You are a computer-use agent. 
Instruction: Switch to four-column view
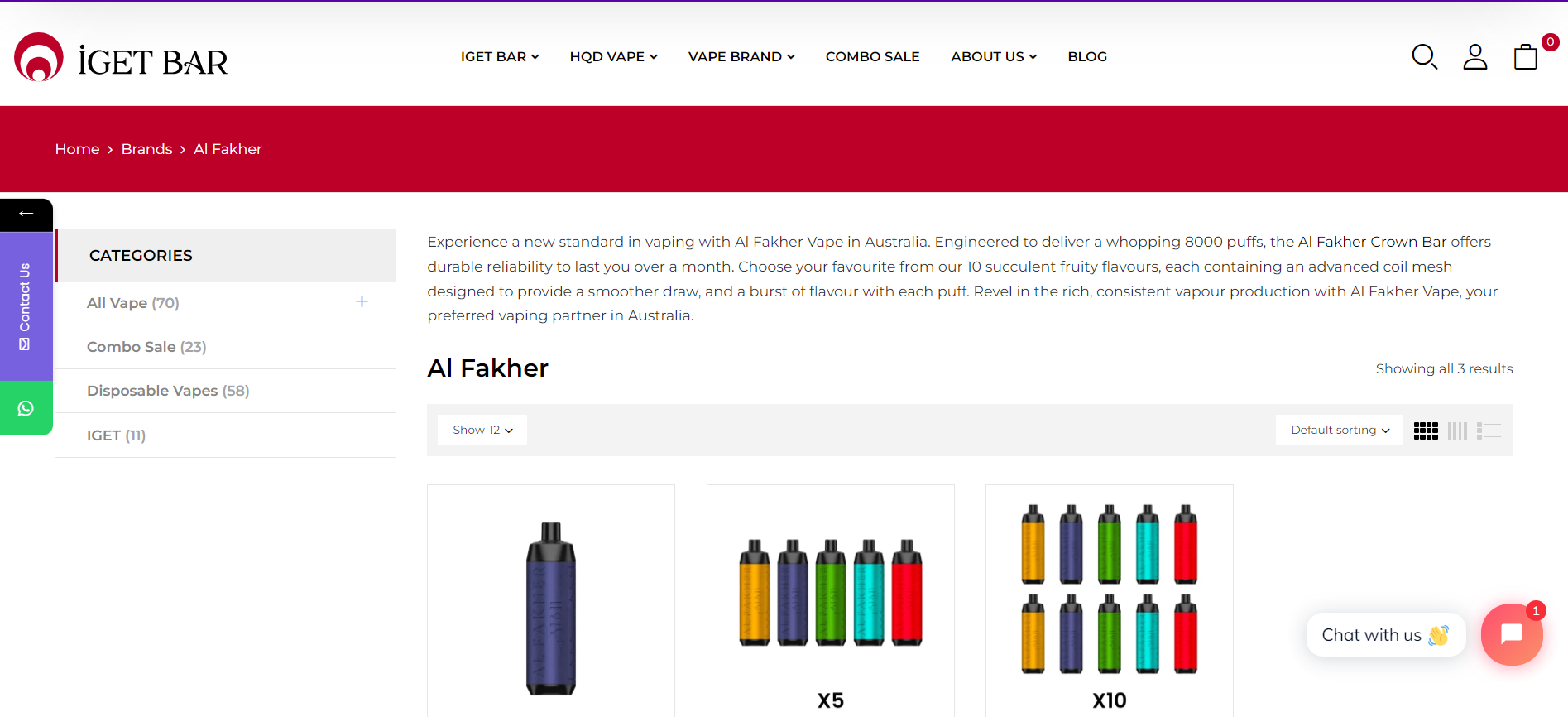(x=1457, y=431)
